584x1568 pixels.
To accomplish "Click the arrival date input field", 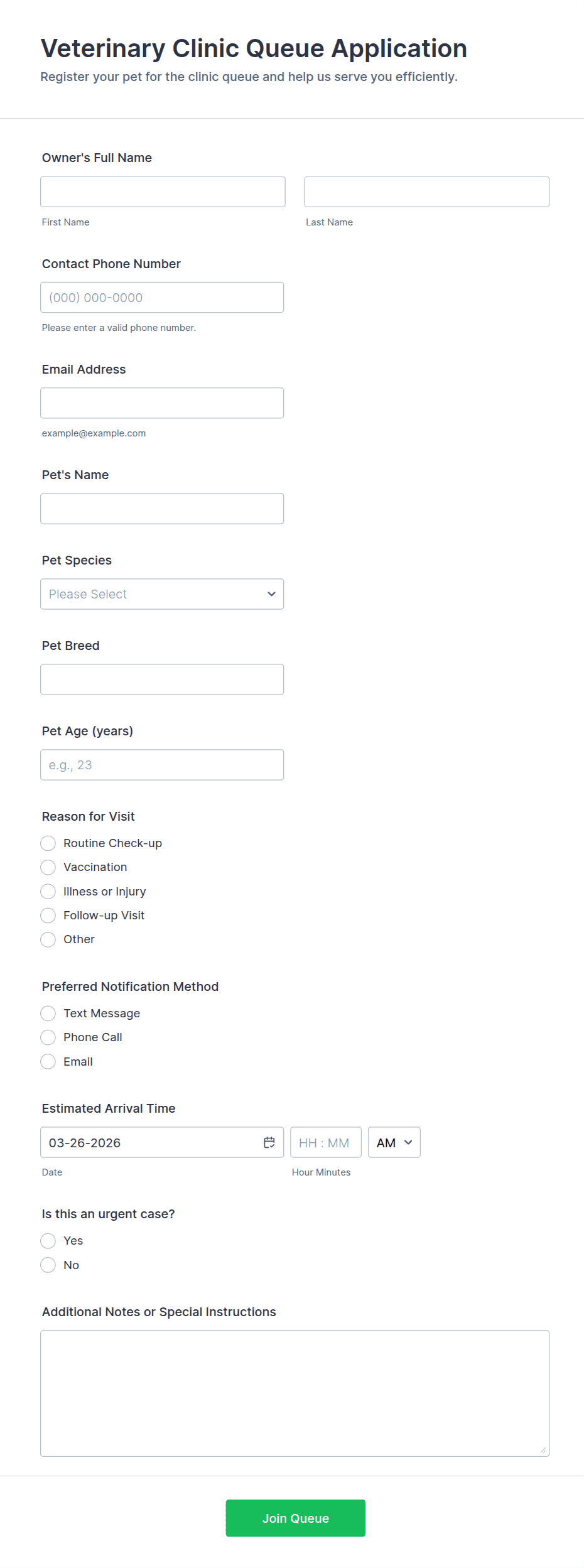I will pyautogui.click(x=151, y=1142).
